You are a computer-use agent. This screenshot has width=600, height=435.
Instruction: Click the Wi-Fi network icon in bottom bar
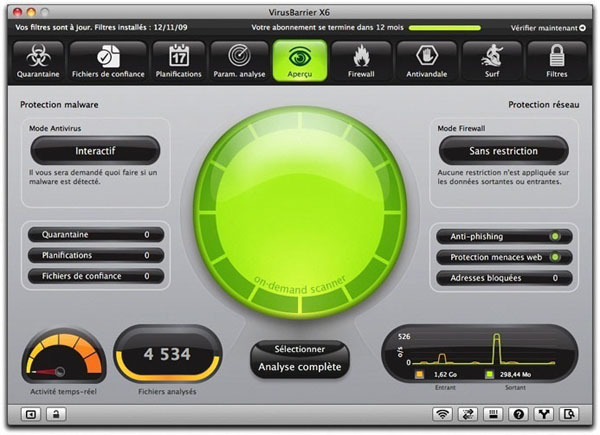click(x=442, y=414)
